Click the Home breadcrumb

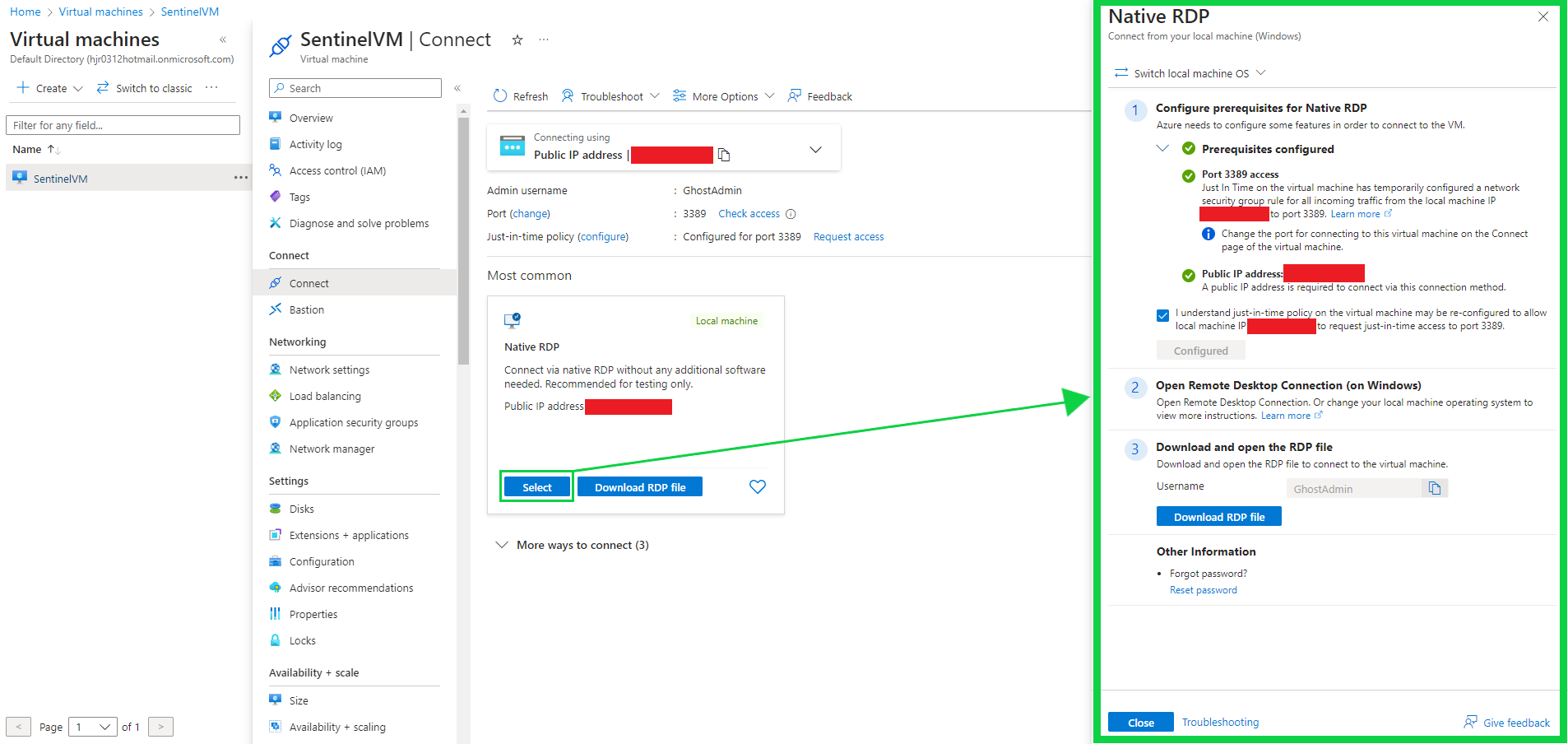(25, 12)
